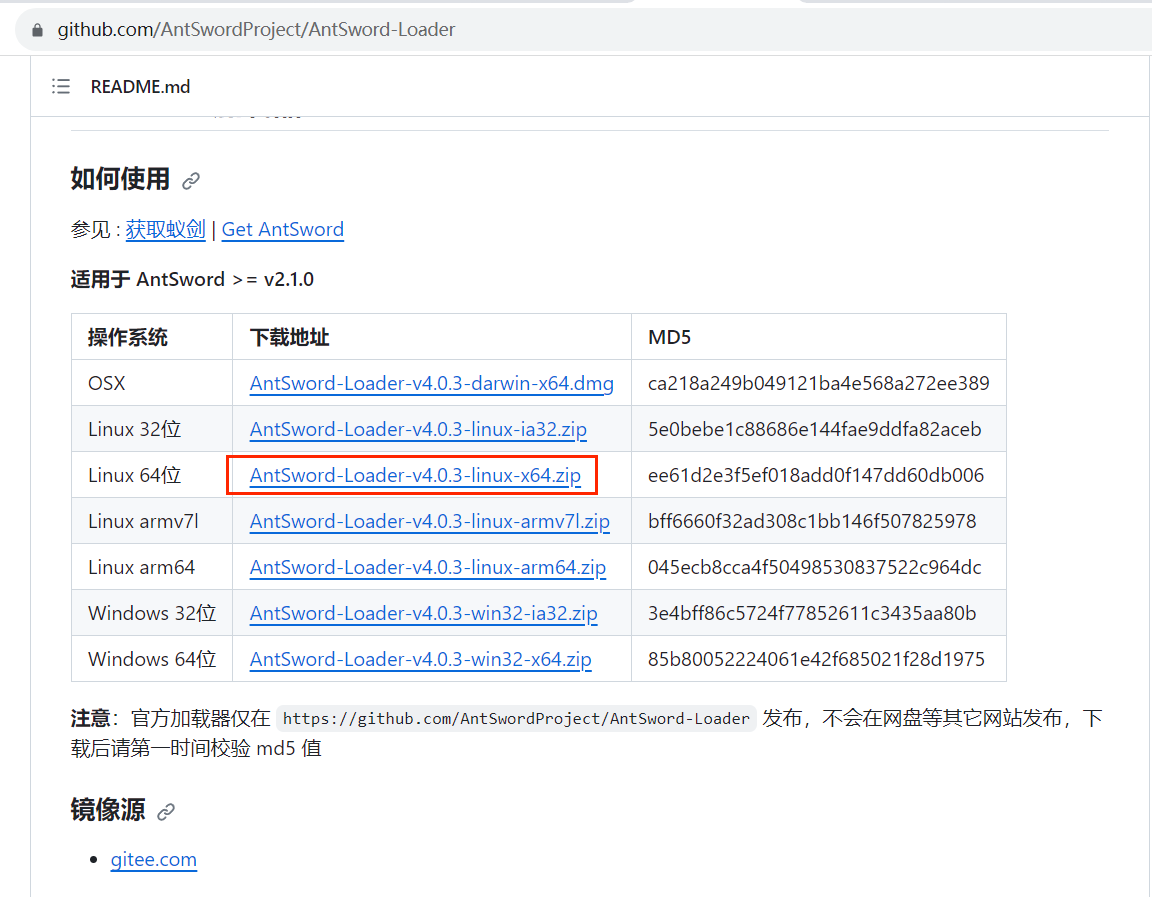The width and height of the screenshot is (1152, 897).
Task: Click the padlock icon in the address bar
Action: tap(36, 29)
